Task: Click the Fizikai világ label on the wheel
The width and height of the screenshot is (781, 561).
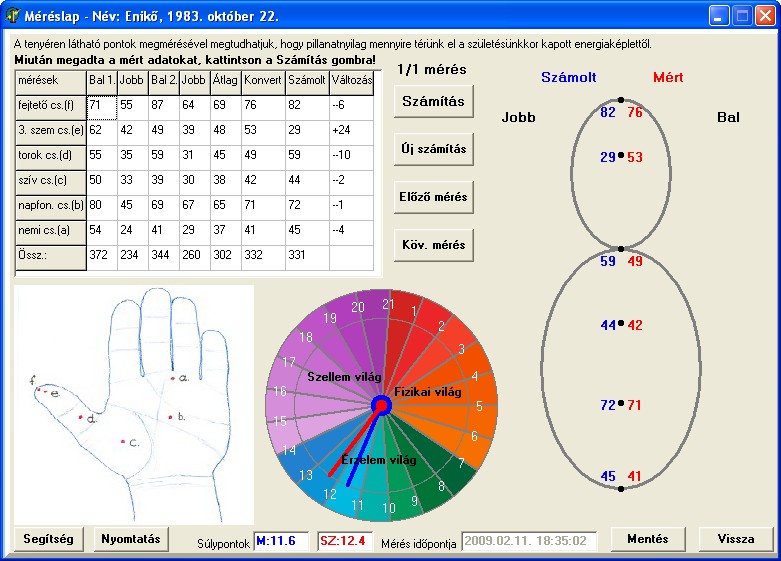Action: 428,392
